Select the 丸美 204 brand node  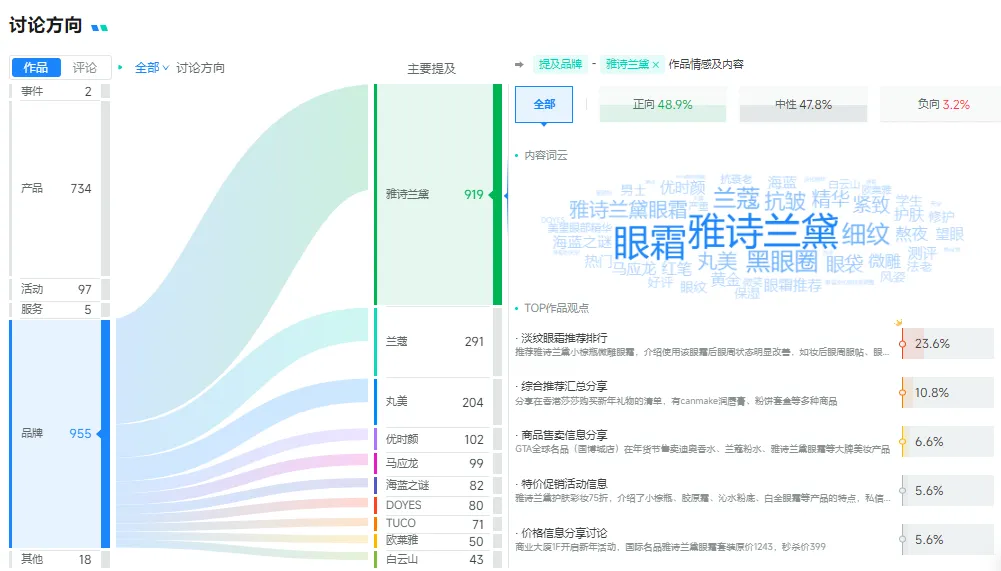tap(438, 402)
